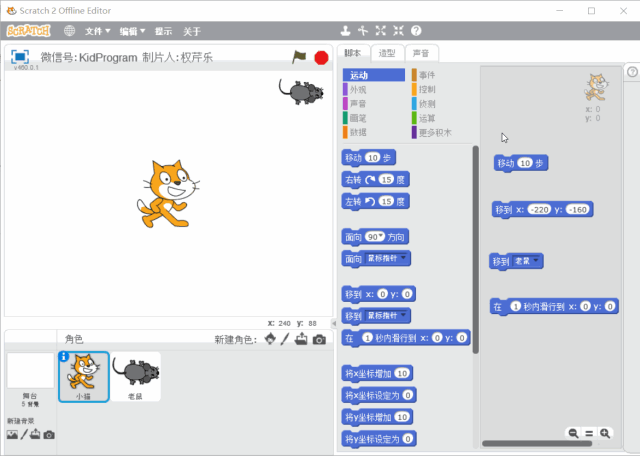Click the -160 y field in script block
Viewport: 640px width, 456px height.
click(578, 209)
